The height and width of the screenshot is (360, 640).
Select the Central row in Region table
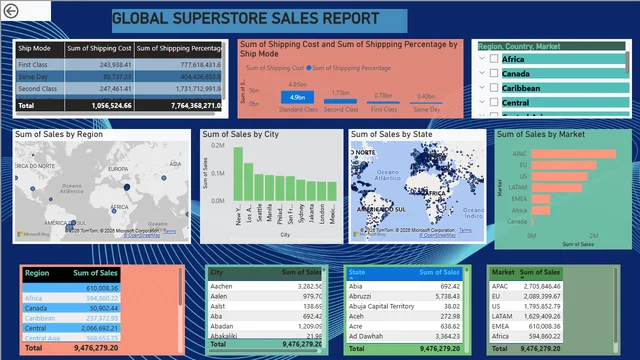coord(71,328)
